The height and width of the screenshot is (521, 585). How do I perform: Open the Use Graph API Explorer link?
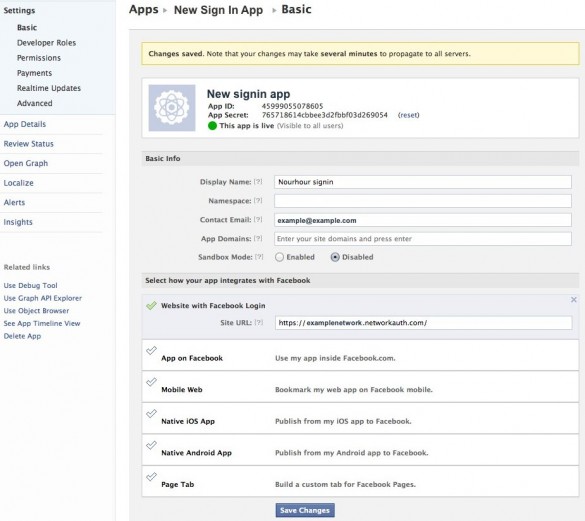point(43,298)
